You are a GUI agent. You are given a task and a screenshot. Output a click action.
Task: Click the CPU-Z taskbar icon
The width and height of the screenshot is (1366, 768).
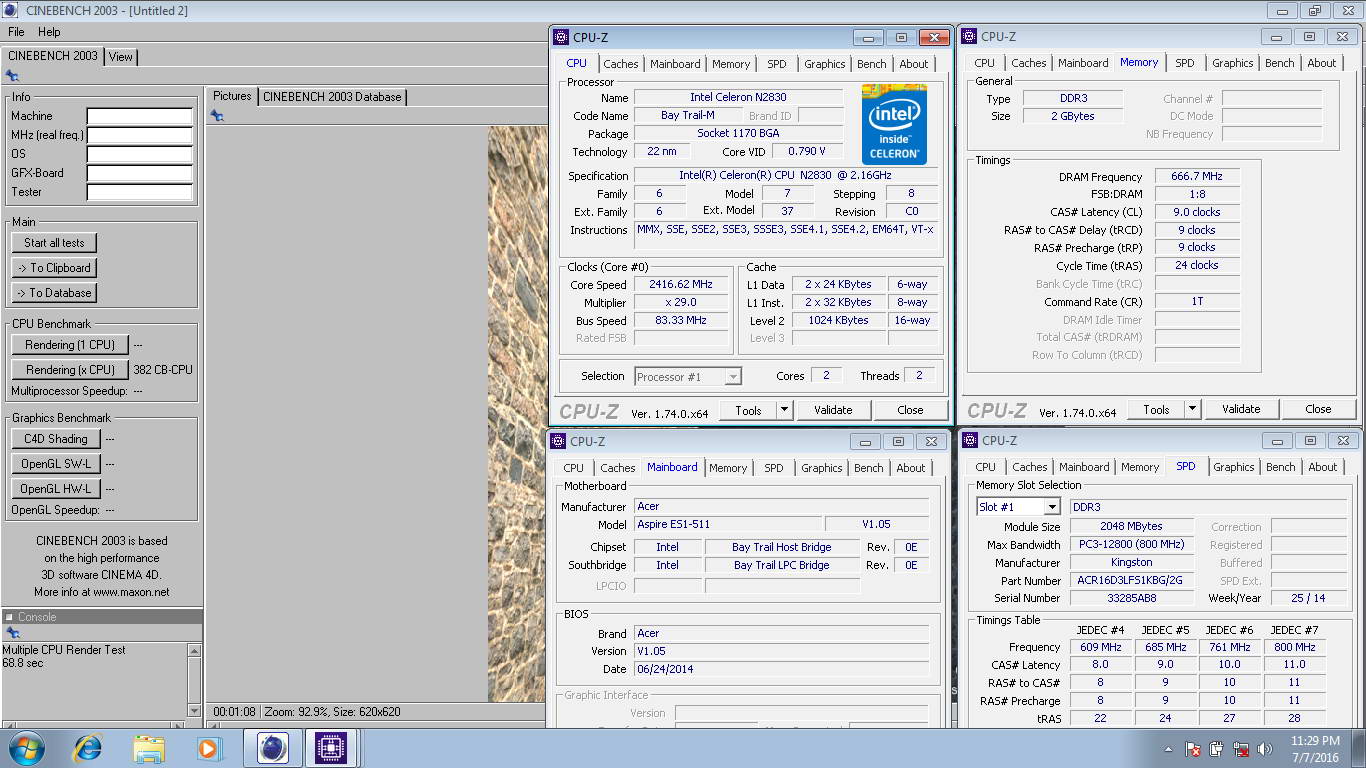pyautogui.click(x=330, y=748)
